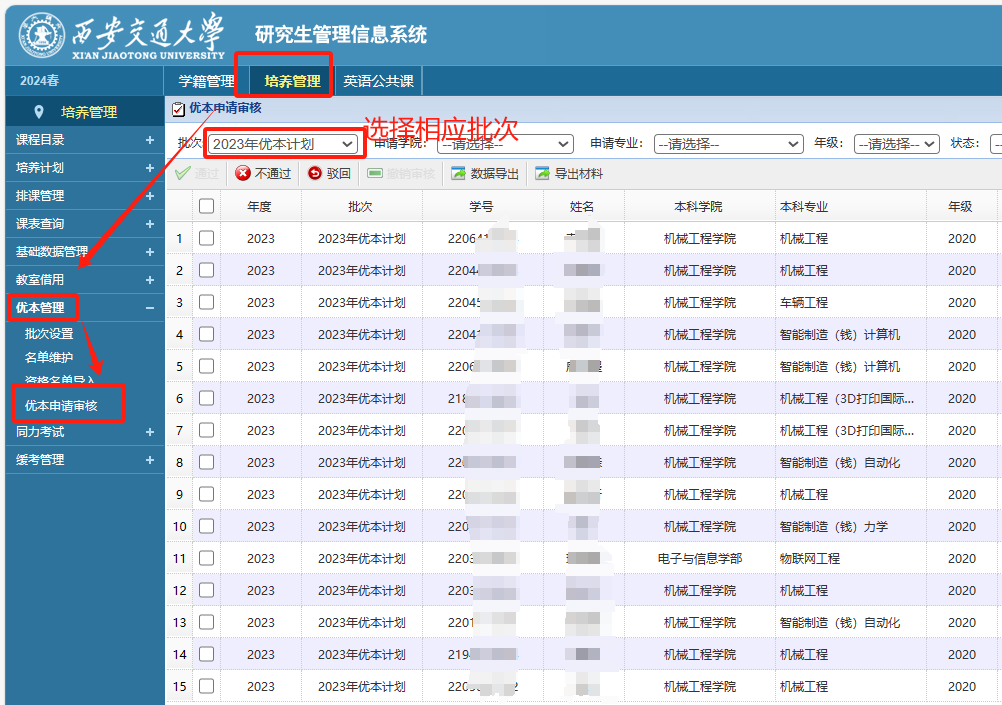The width and height of the screenshot is (1002, 705).
Task: Expand 缓考管理 with its plus icon
Action: pyautogui.click(x=150, y=460)
